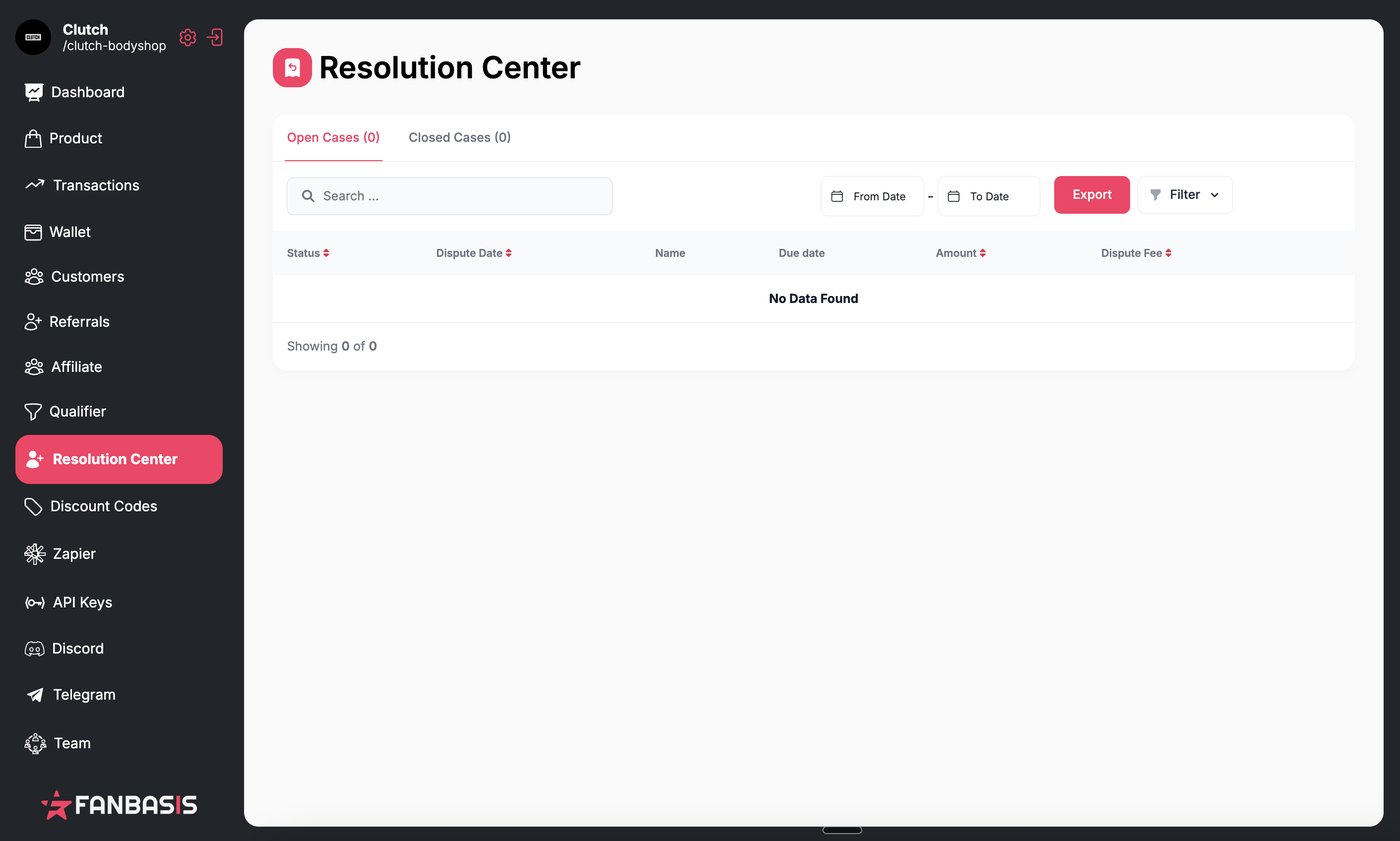Screen dimensions: 1400x841
Task: Click the Resolution Center header badge icon
Action: pos(292,68)
